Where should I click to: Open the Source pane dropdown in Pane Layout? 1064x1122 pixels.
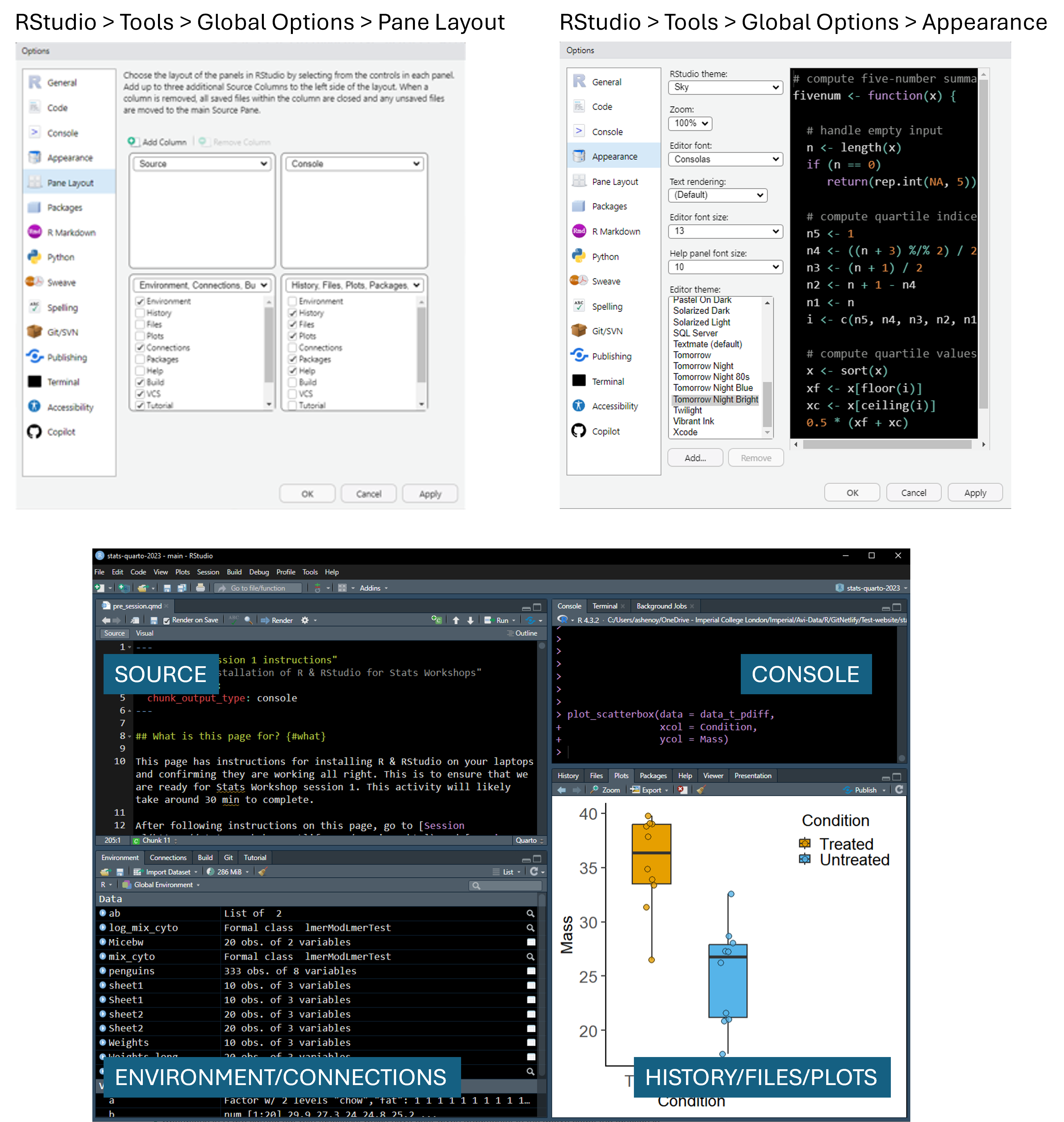pos(202,164)
